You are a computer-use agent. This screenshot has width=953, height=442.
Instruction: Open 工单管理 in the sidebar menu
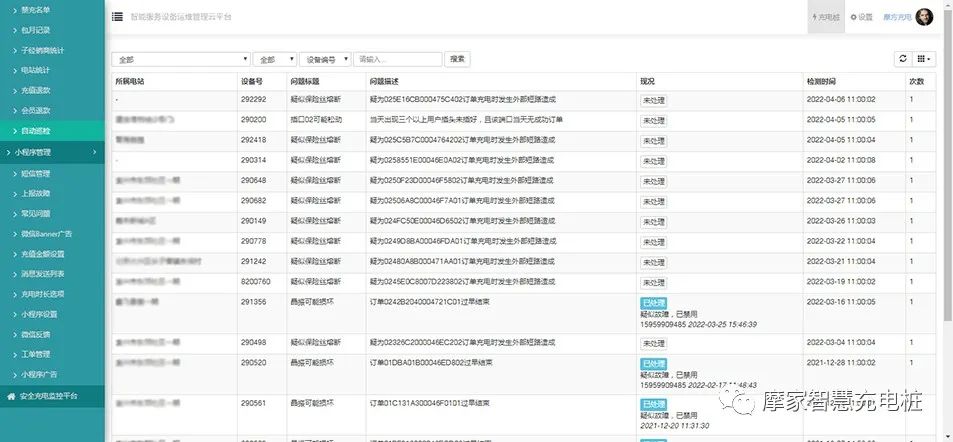pos(36,354)
